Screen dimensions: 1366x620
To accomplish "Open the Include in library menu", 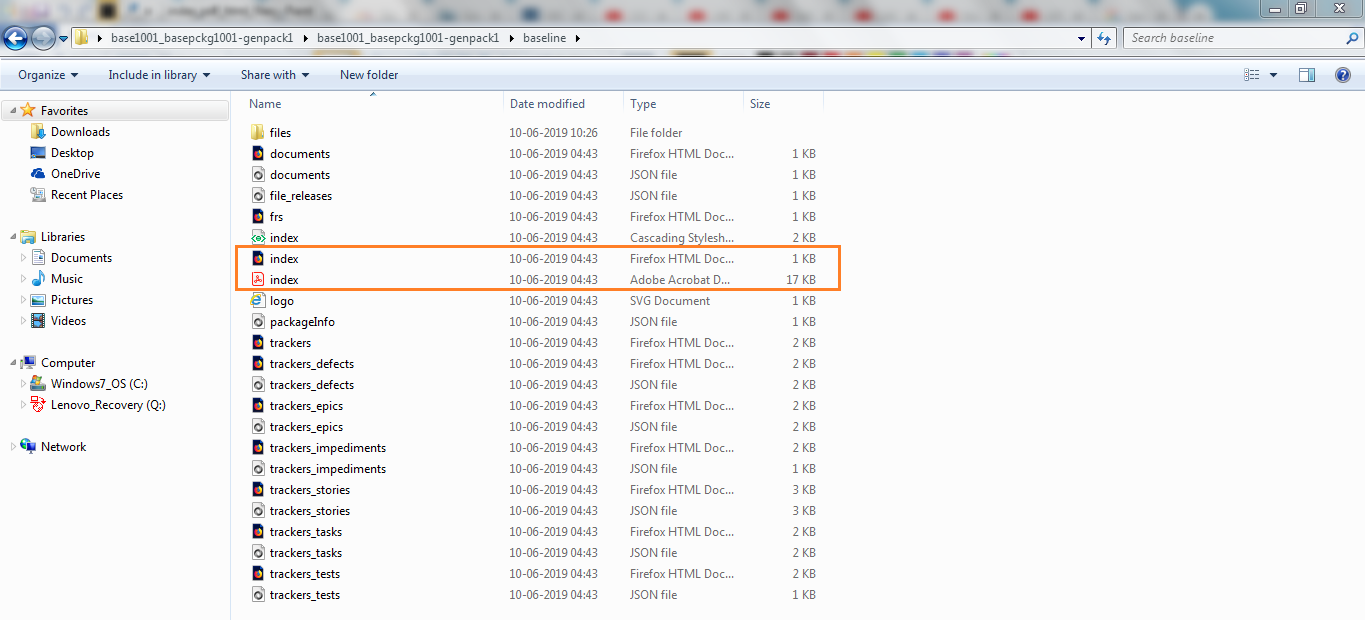I will coord(159,75).
